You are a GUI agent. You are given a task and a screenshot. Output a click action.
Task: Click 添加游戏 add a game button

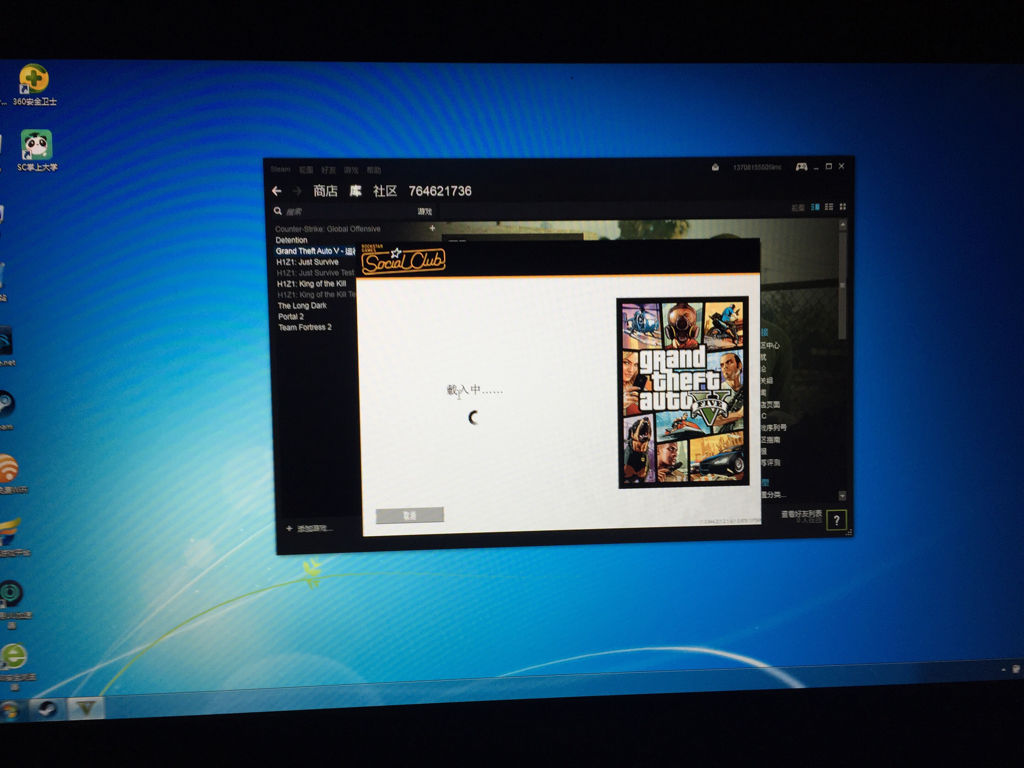tap(310, 528)
